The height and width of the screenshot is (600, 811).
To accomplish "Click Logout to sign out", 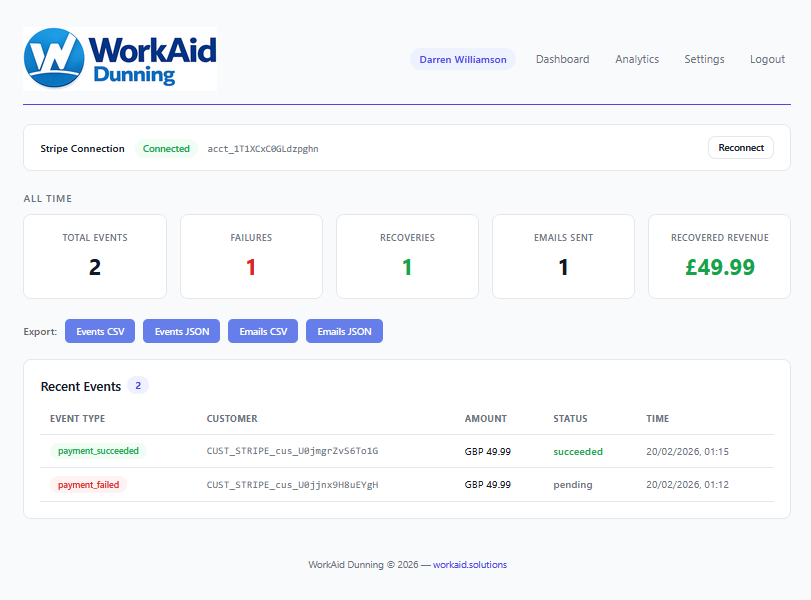I will pos(766,59).
